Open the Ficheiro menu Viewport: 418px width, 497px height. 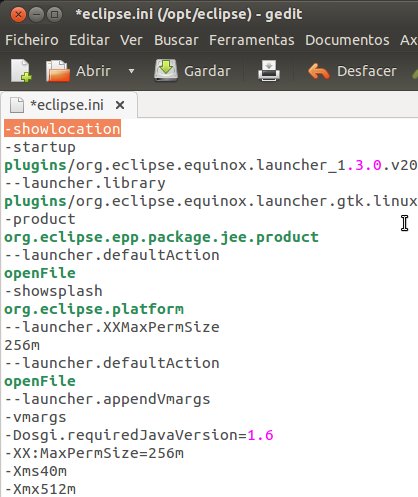click(x=32, y=40)
